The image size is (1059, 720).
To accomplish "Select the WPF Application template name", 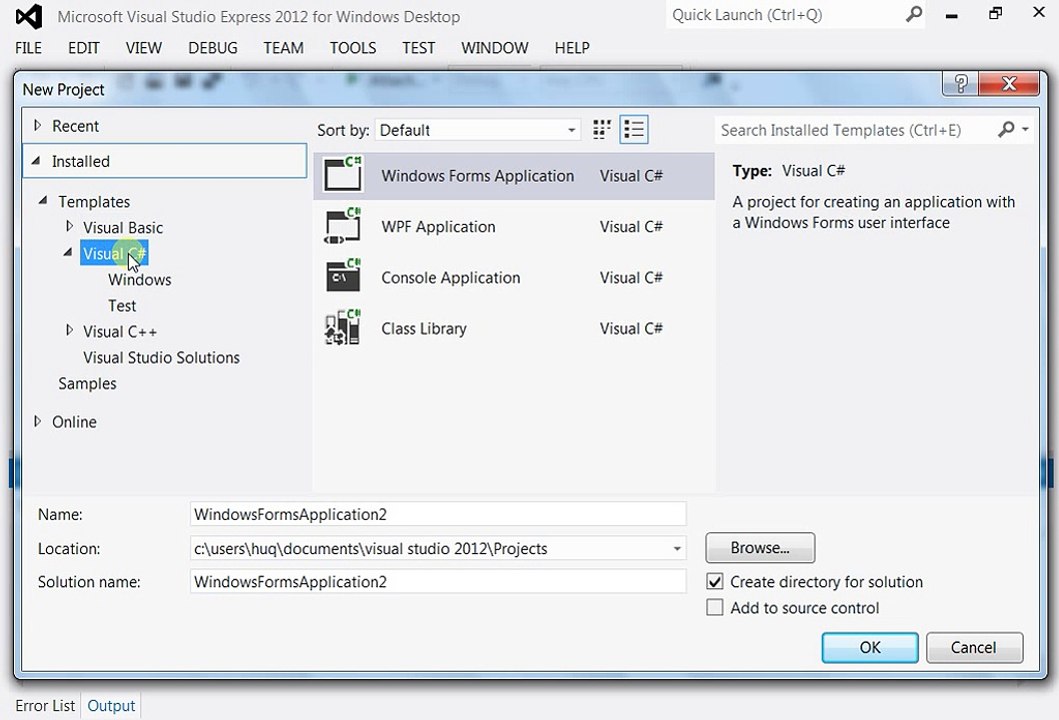I will click(438, 226).
